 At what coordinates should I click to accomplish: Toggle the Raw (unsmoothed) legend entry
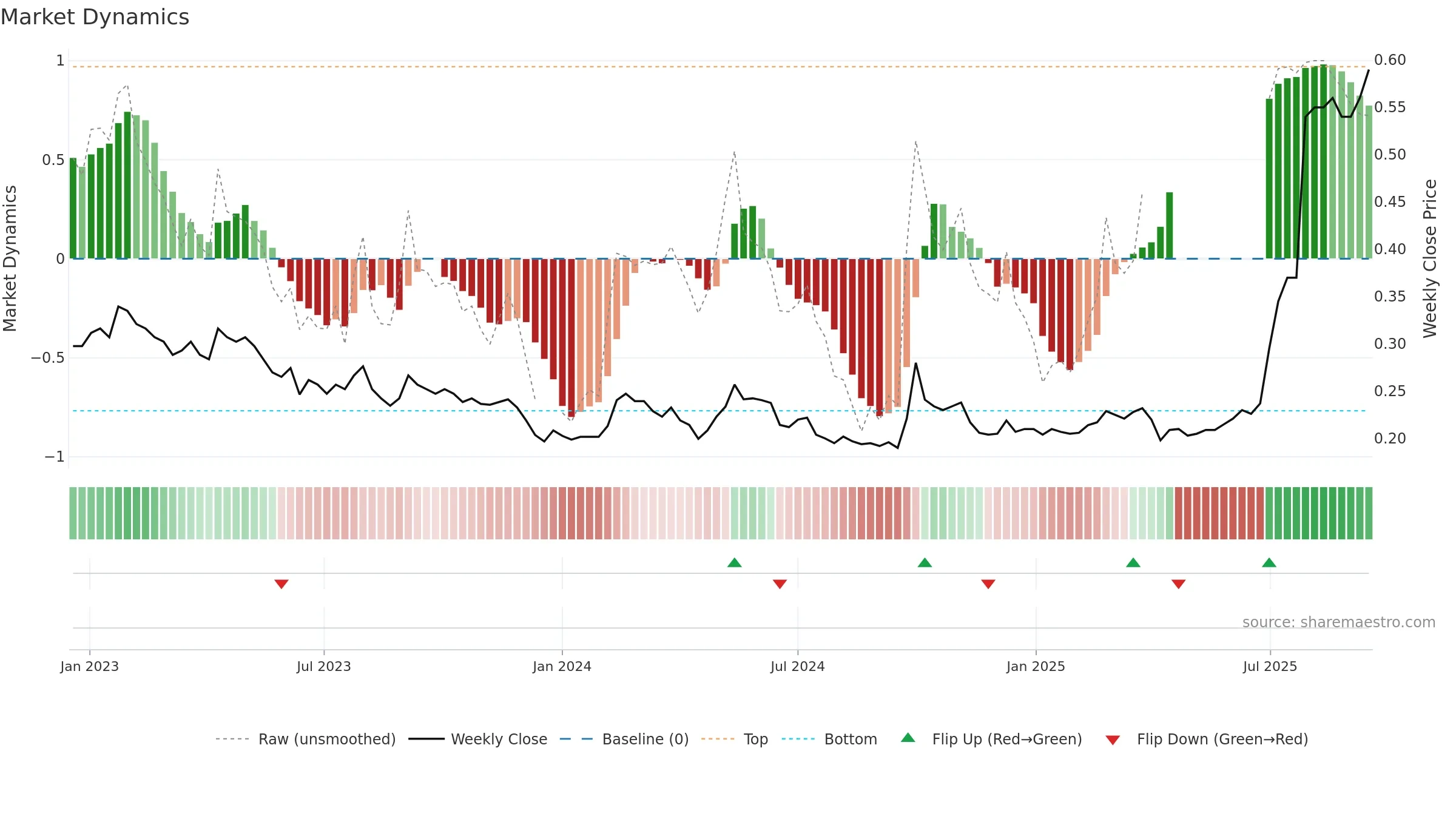(x=306, y=739)
